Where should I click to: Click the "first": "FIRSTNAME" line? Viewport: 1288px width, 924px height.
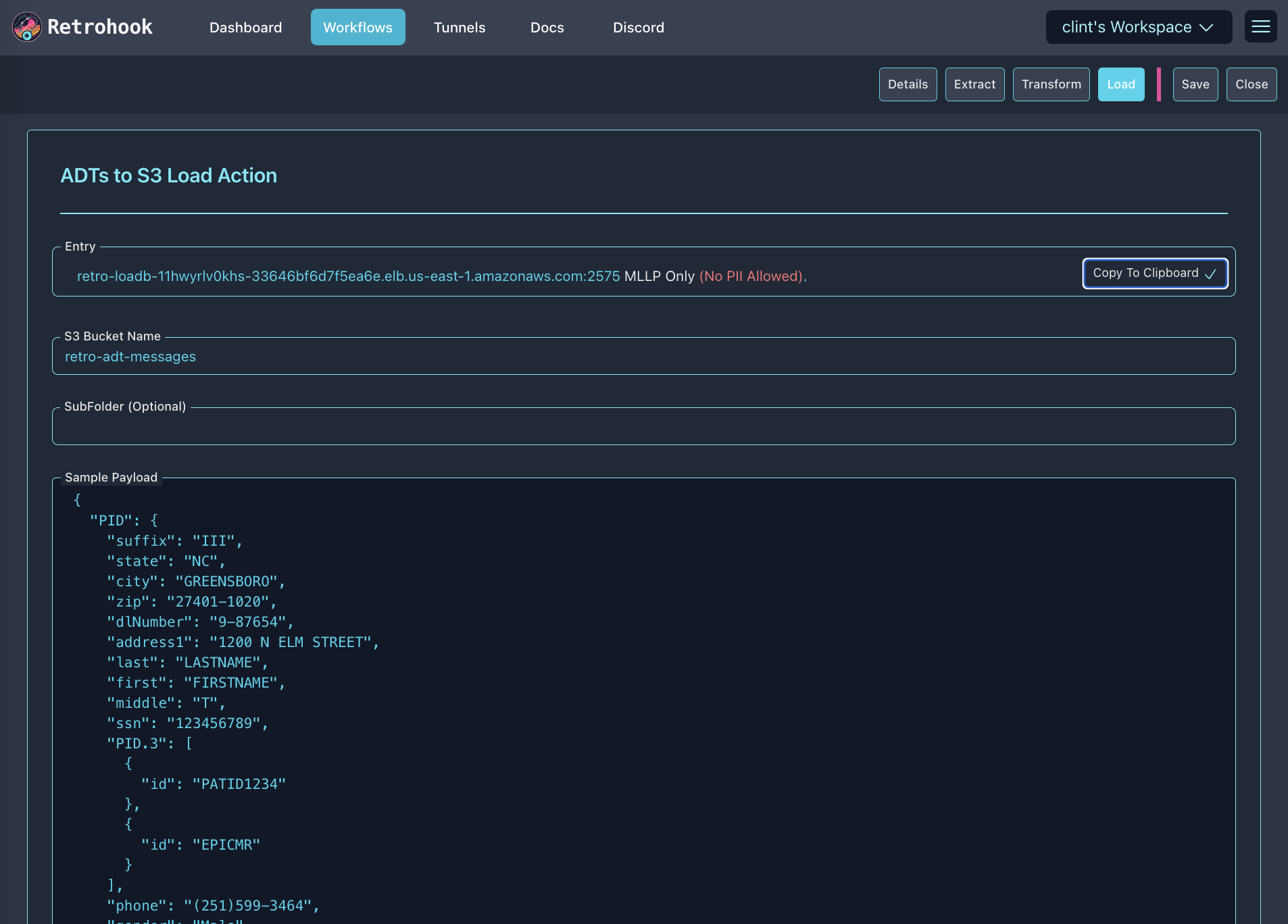196,683
